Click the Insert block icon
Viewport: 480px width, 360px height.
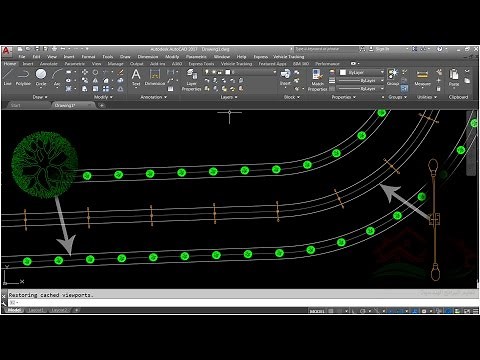(x=285, y=77)
